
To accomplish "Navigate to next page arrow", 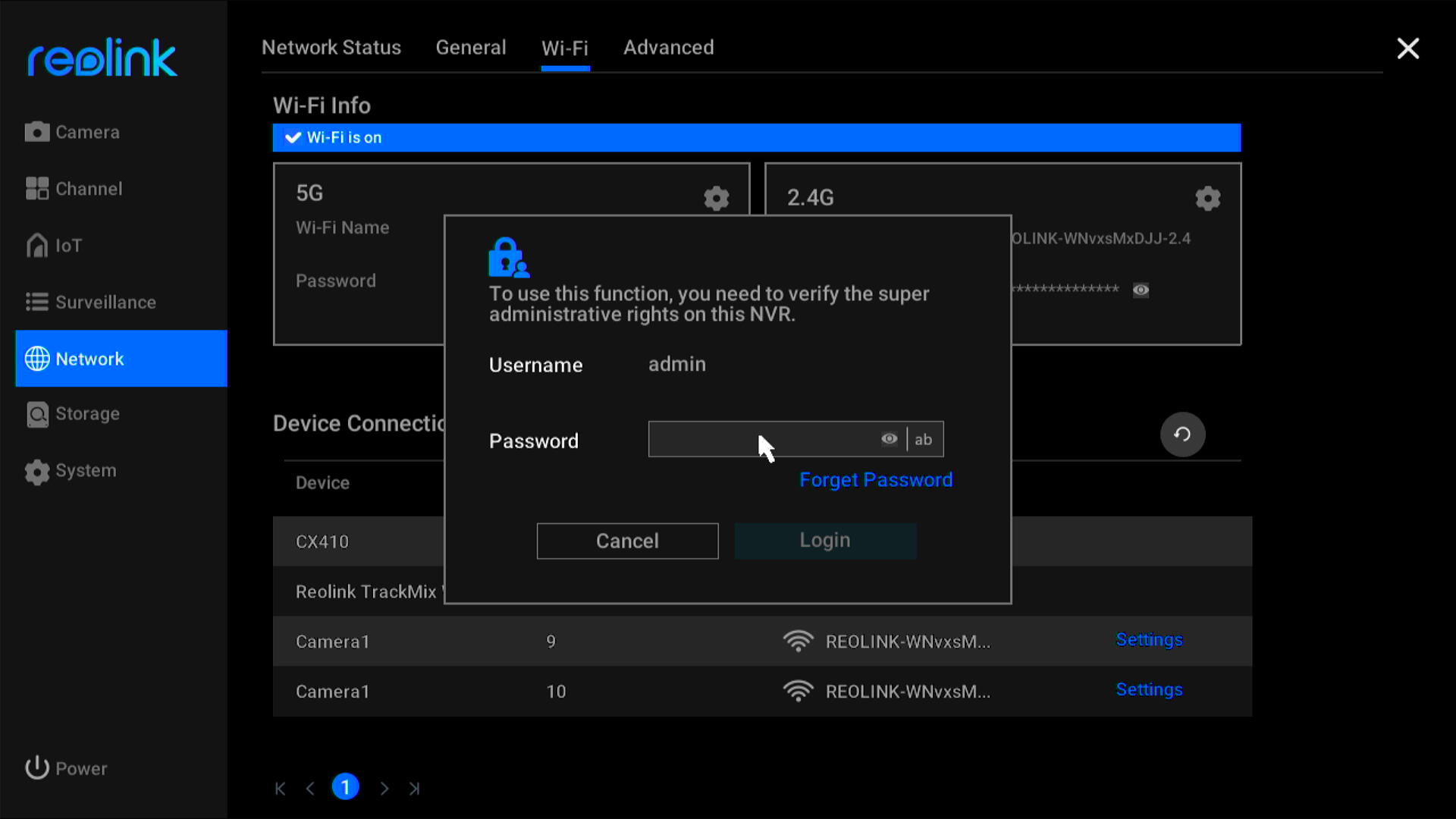I will point(383,788).
